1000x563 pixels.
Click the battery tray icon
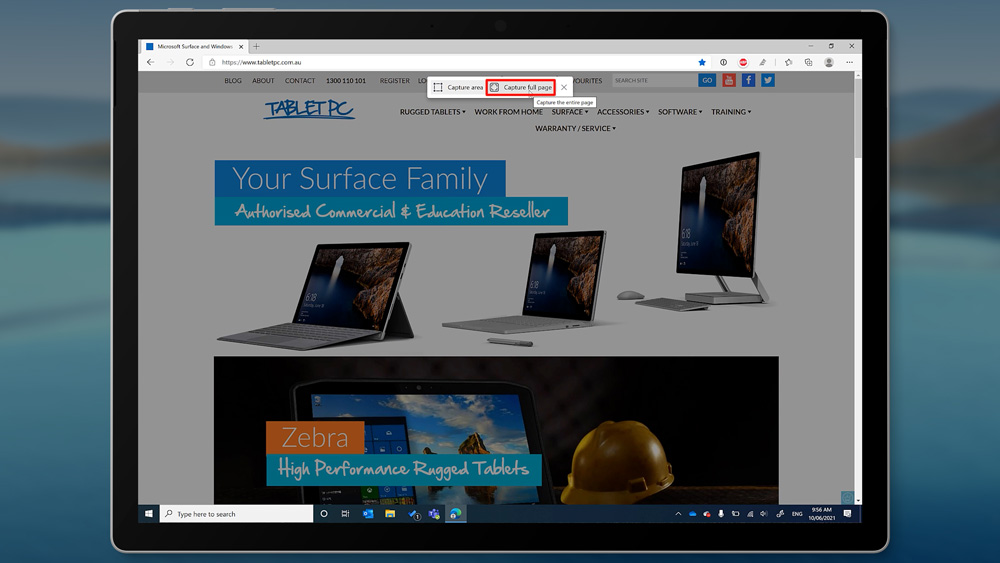click(x=735, y=514)
